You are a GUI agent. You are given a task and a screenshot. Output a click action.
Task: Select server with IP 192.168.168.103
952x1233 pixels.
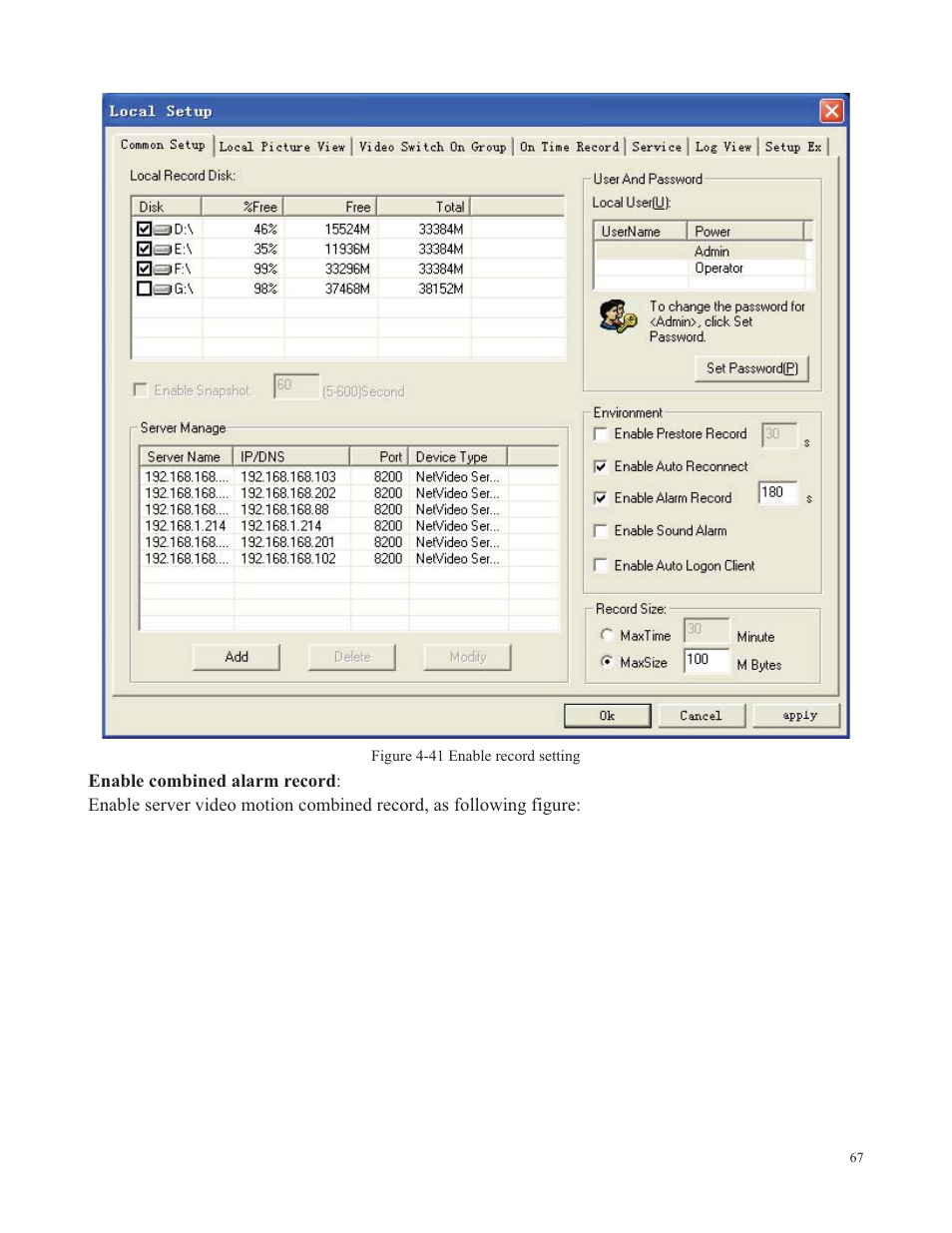tap(348, 477)
